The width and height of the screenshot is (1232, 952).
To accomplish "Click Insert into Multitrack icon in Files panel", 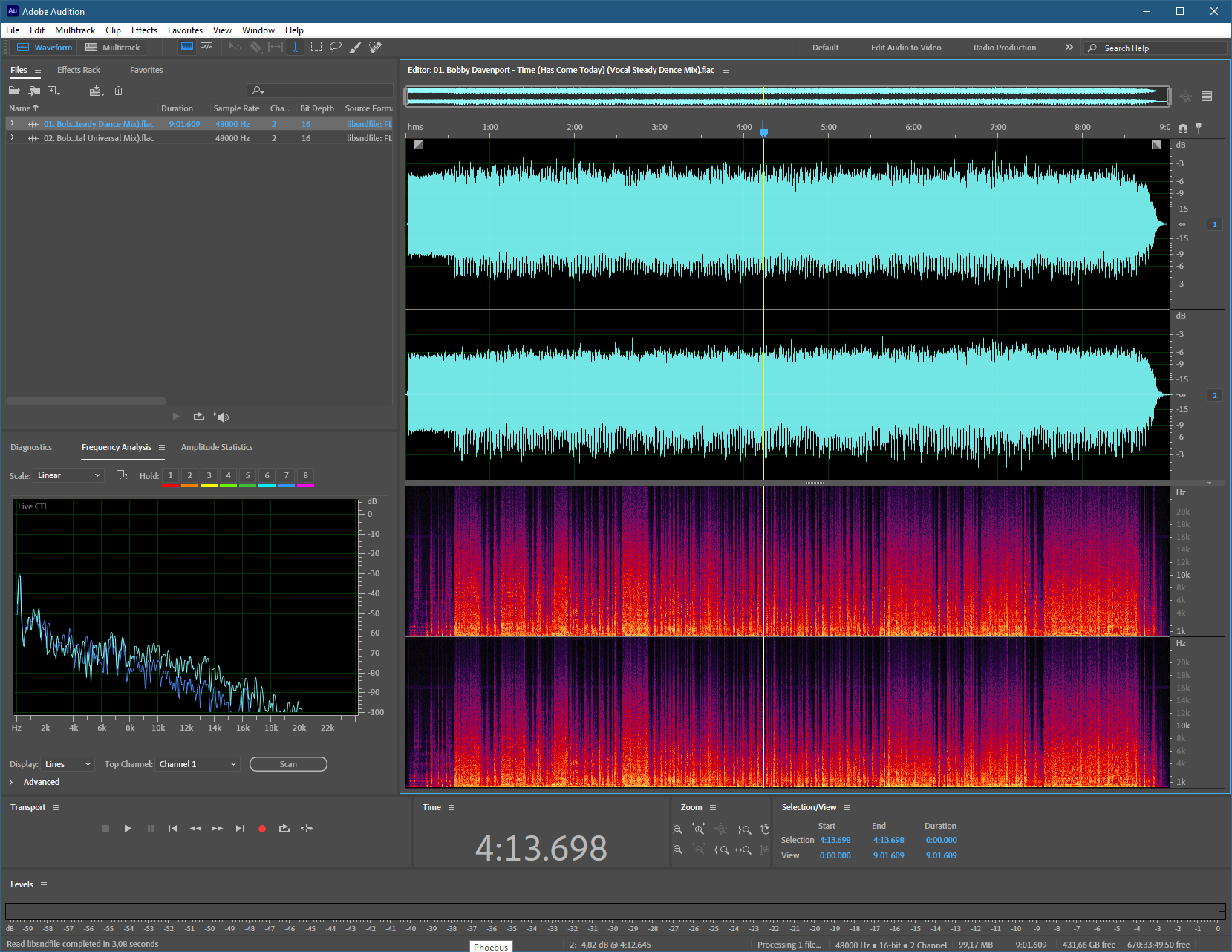I will point(97,91).
